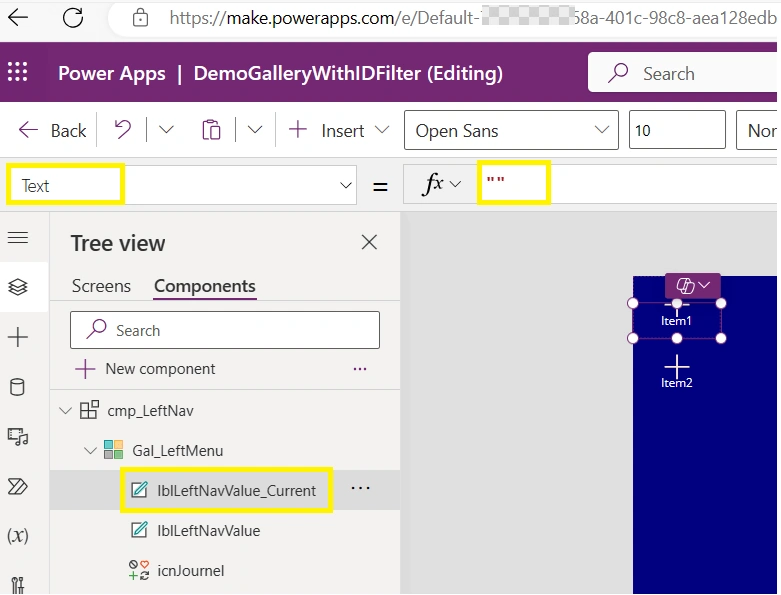Click the Power Apps header search box
The height and width of the screenshot is (595, 781).
tap(682, 73)
